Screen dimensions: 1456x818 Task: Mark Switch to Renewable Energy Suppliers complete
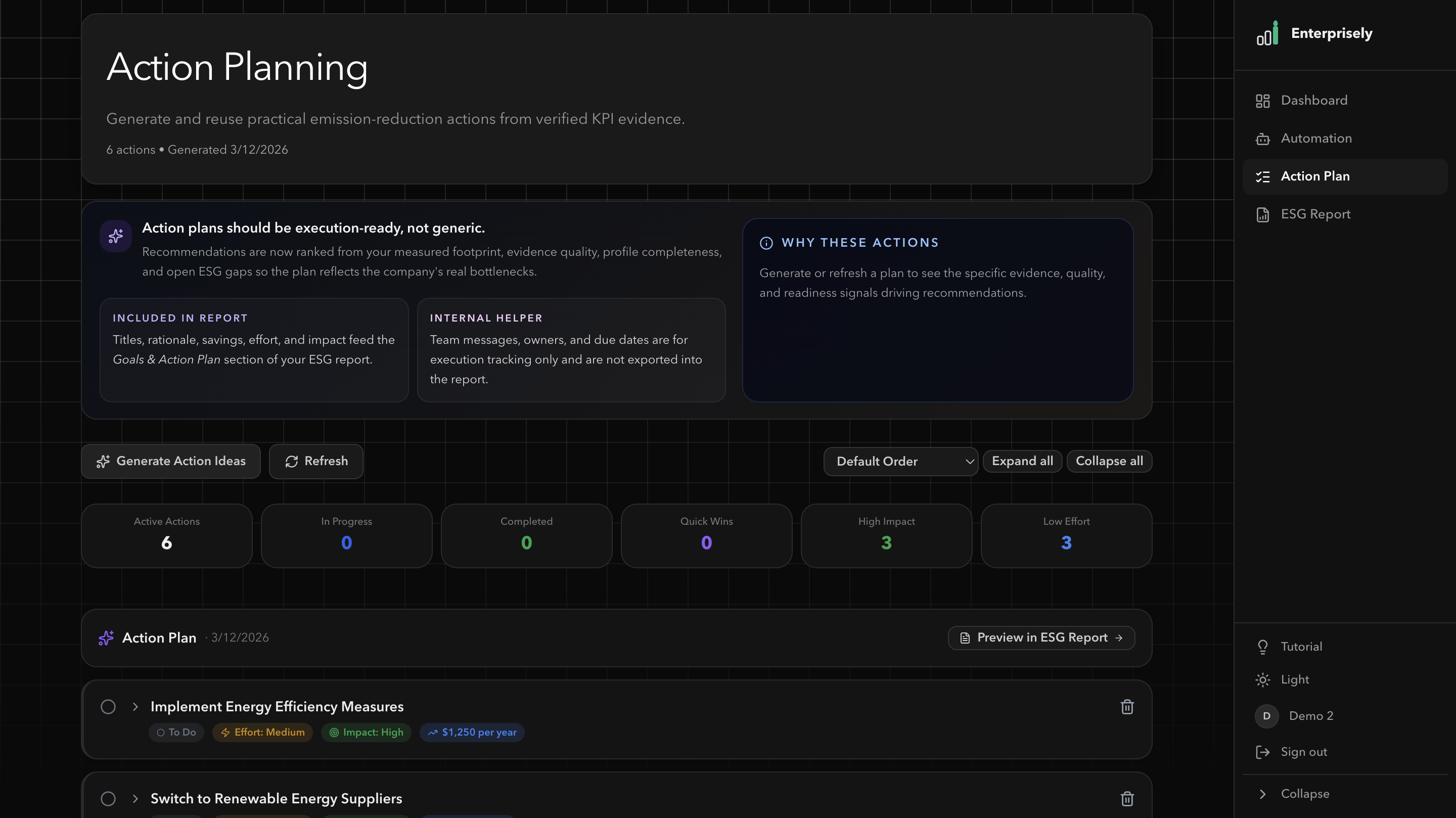click(108, 798)
